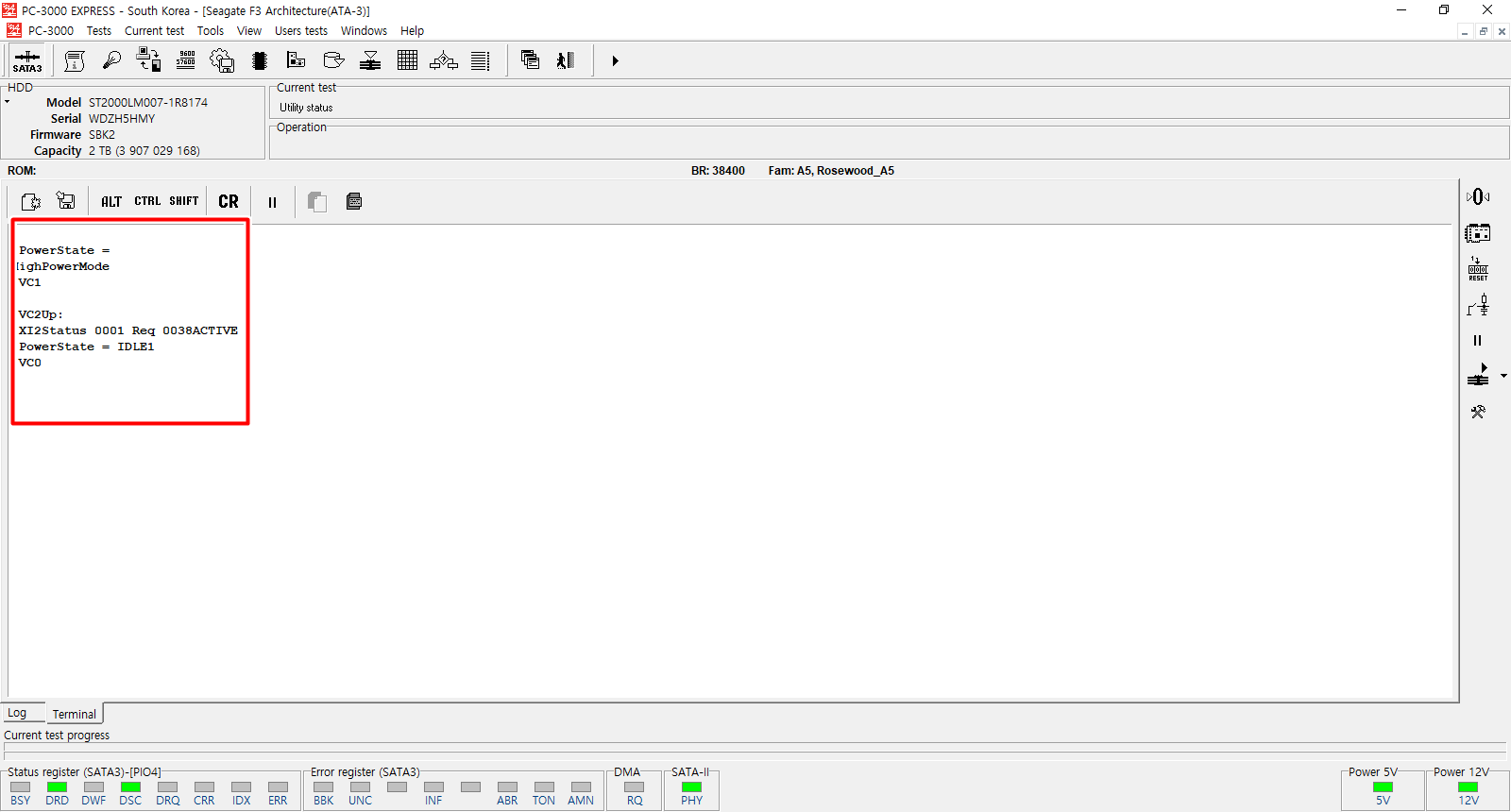This screenshot has height=812, width=1511.
Task: Open the View menu
Action: click(249, 31)
